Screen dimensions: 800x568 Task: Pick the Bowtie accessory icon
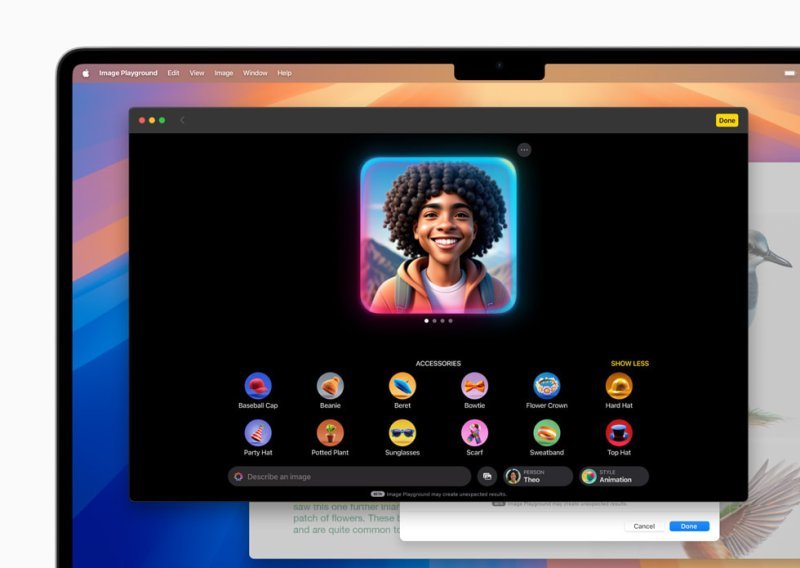474,386
